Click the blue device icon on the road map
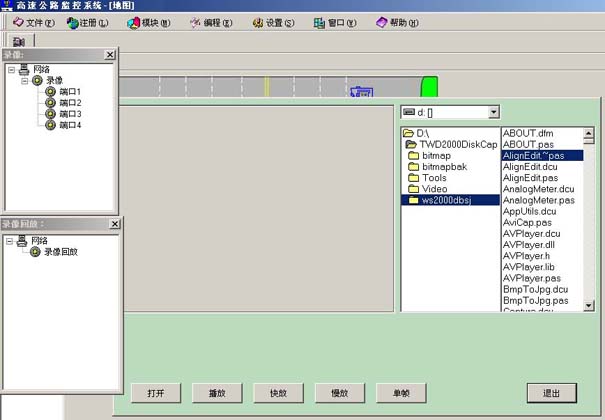The width and height of the screenshot is (605, 420). click(361, 92)
